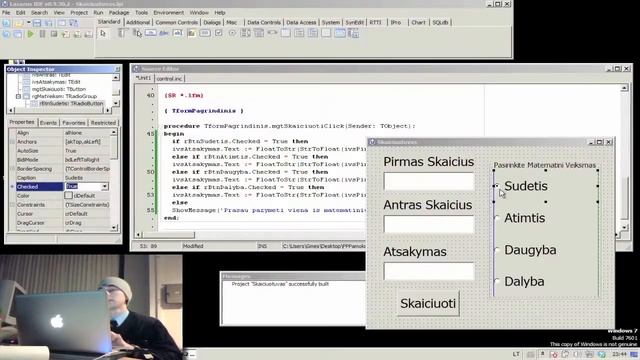Screen dimensions: 640x360
Task: Expand the Anchors property
Action: pos(12,142)
